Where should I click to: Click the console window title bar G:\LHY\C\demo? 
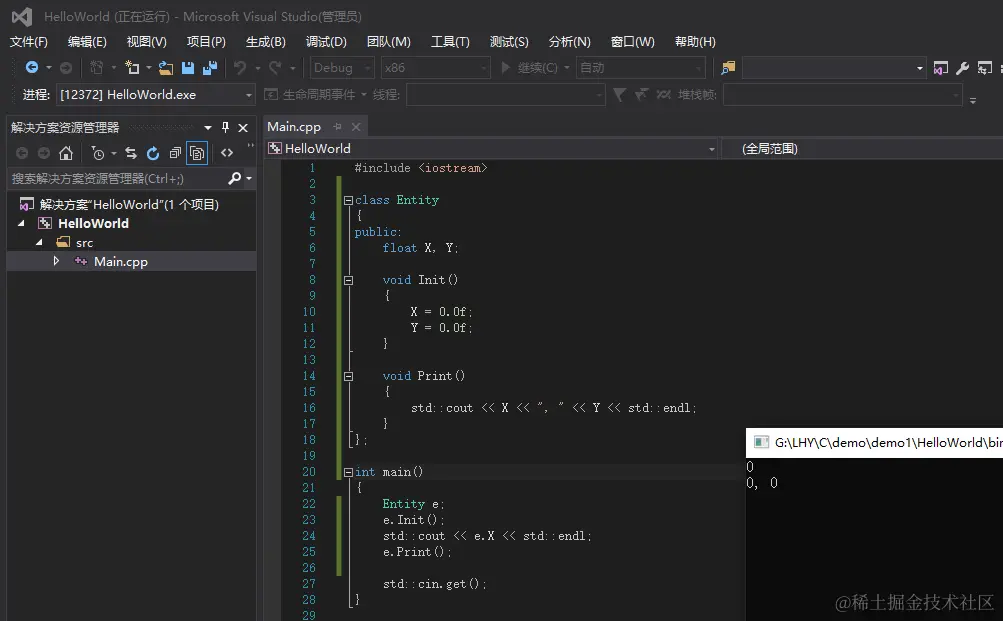874,443
